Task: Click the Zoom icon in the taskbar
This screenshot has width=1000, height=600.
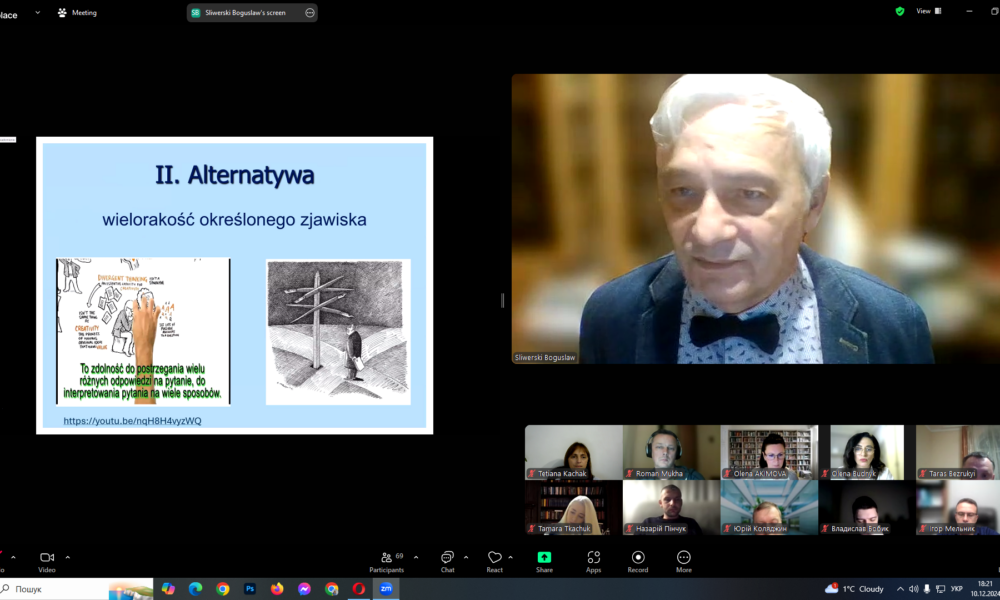Action: pyautogui.click(x=386, y=589)
